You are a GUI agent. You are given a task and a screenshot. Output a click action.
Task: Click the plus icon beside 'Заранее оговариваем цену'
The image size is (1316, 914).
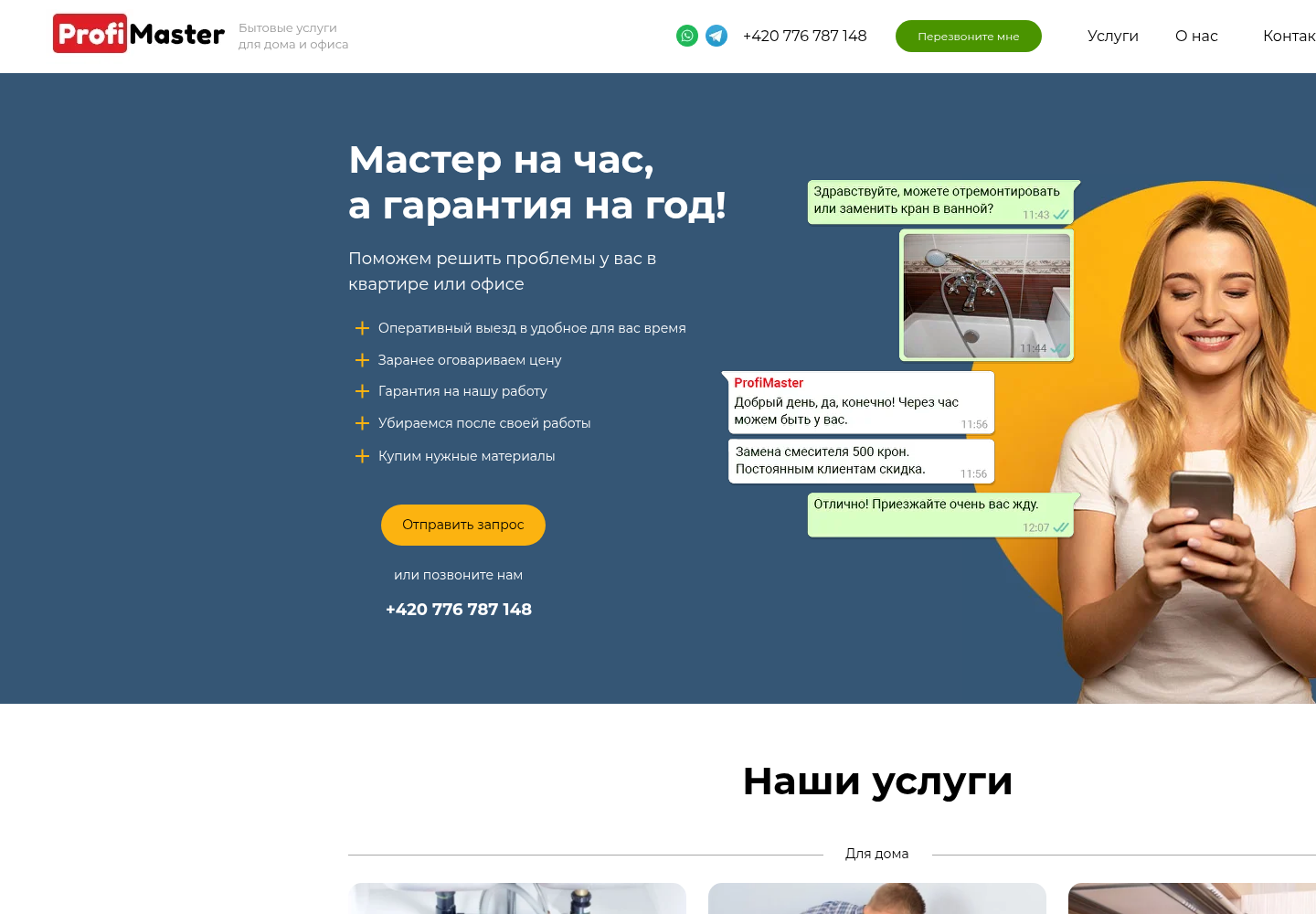tap(362, 360)
